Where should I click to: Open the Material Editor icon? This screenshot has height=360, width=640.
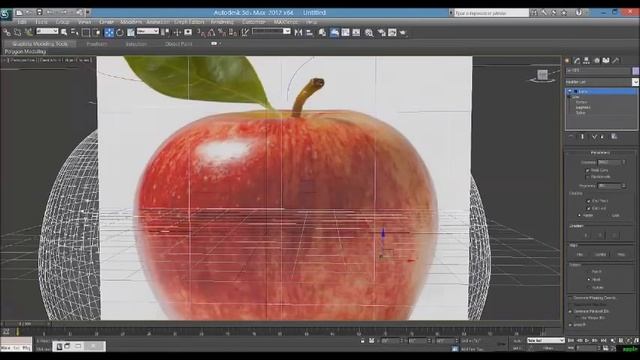[x=369, y=32]
